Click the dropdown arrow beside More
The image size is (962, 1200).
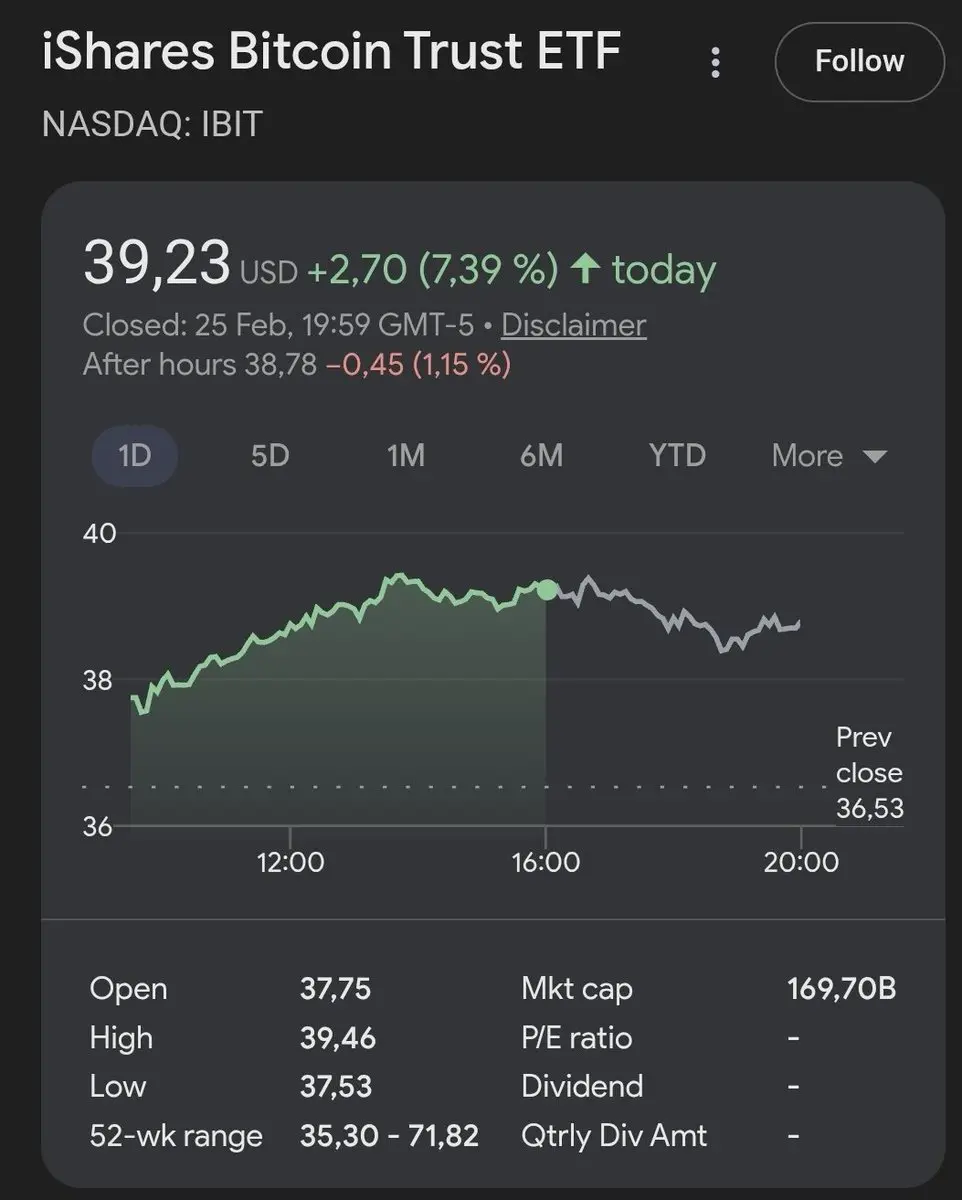(874, 457)
